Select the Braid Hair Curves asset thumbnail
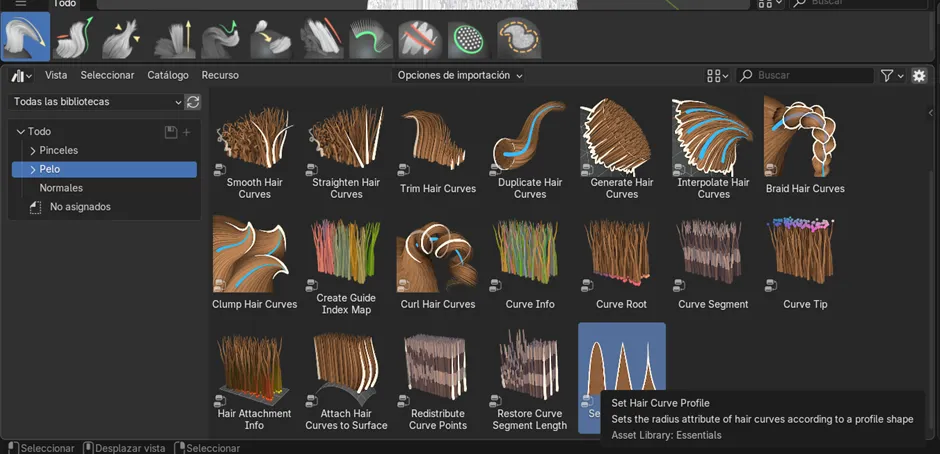The image size is (940, 454). tap(804, 139)
